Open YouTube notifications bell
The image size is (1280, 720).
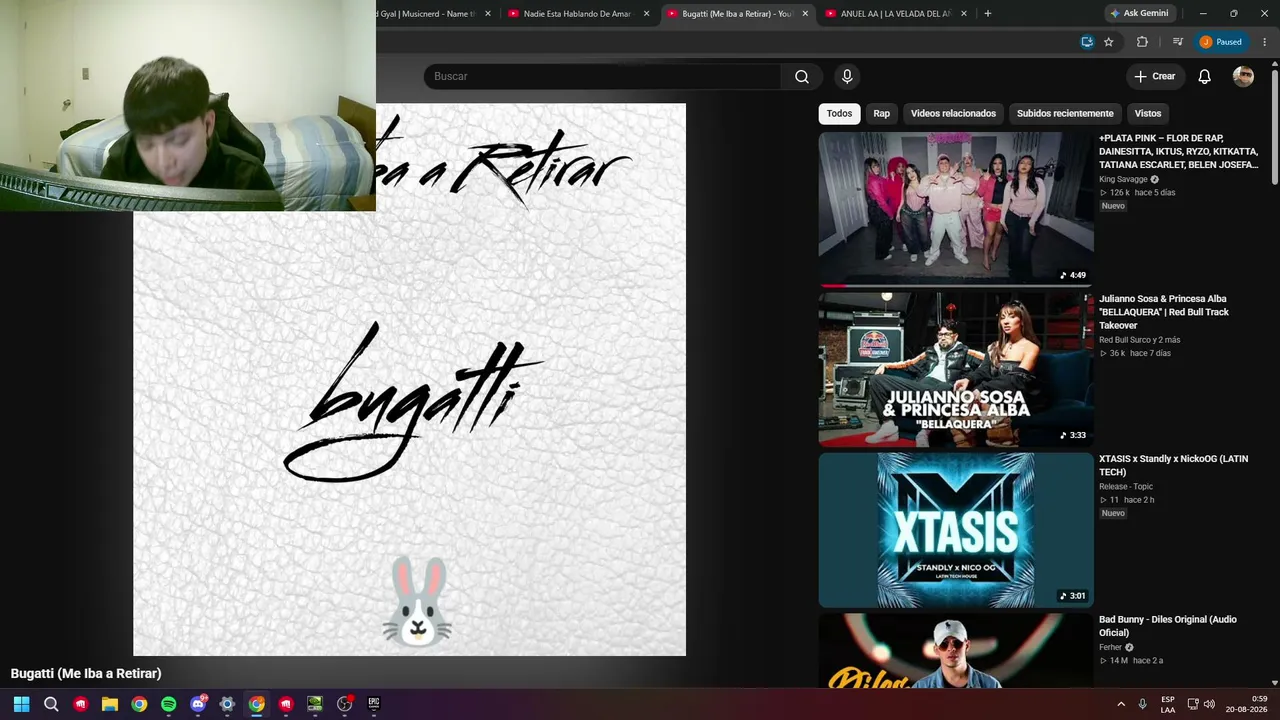point(1204,77)
